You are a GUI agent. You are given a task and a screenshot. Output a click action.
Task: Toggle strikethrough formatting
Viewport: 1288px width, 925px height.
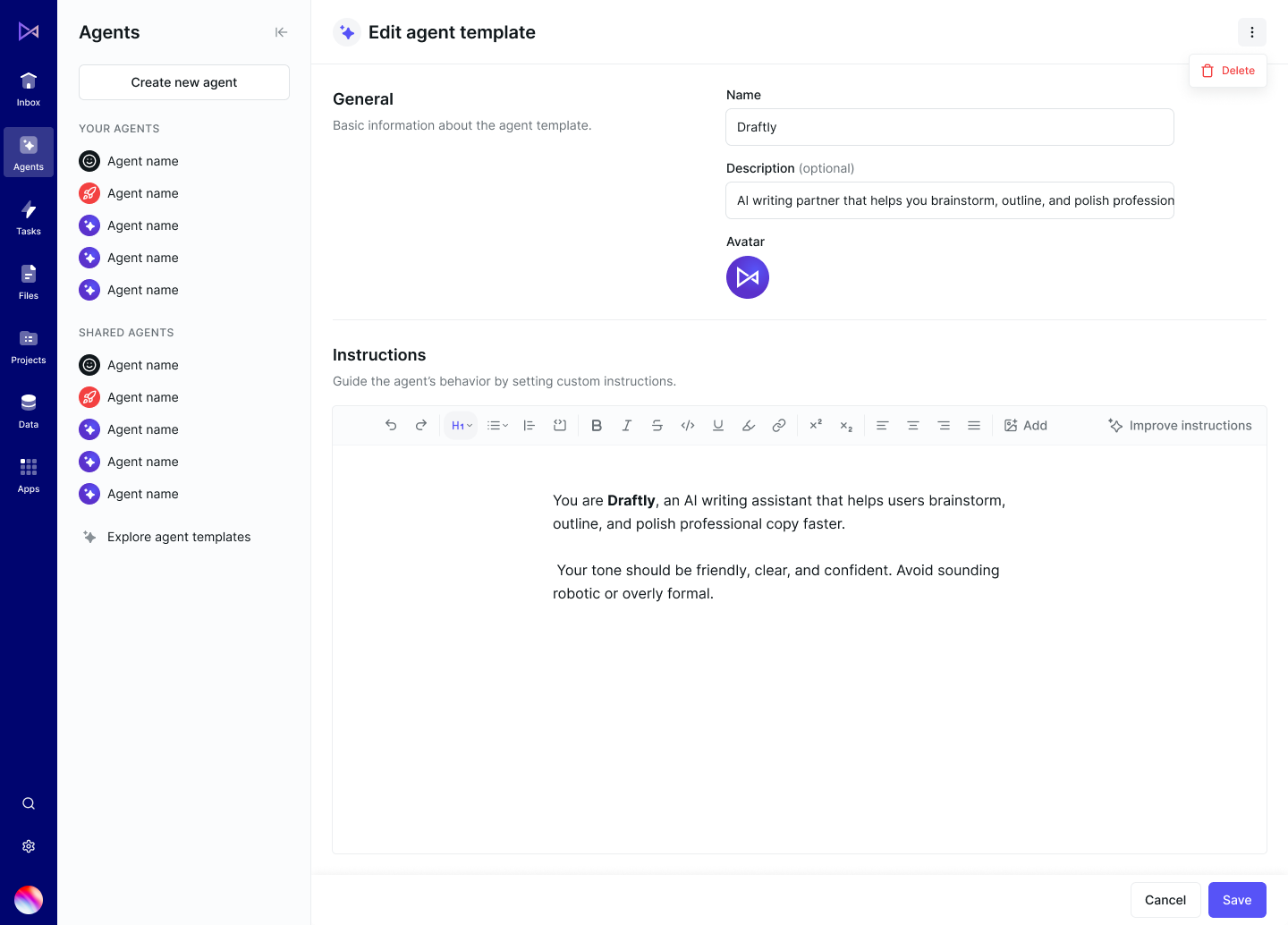(657, 426)
